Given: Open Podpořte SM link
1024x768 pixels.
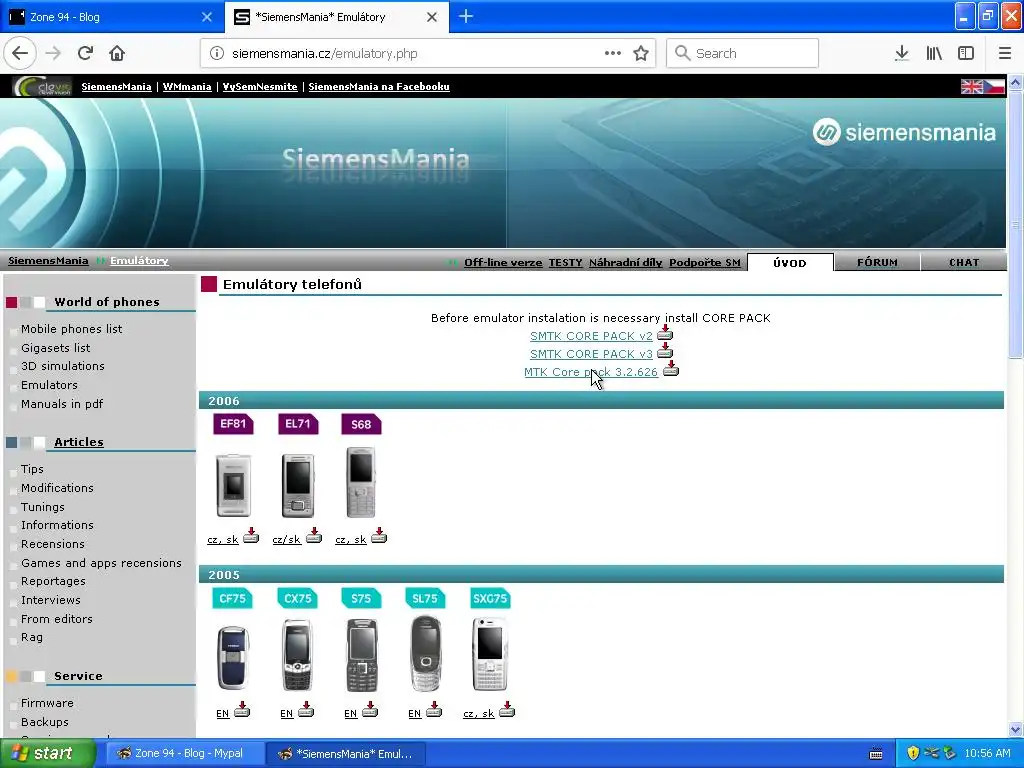Looking at the screenshot, I should tap(705, 263).
